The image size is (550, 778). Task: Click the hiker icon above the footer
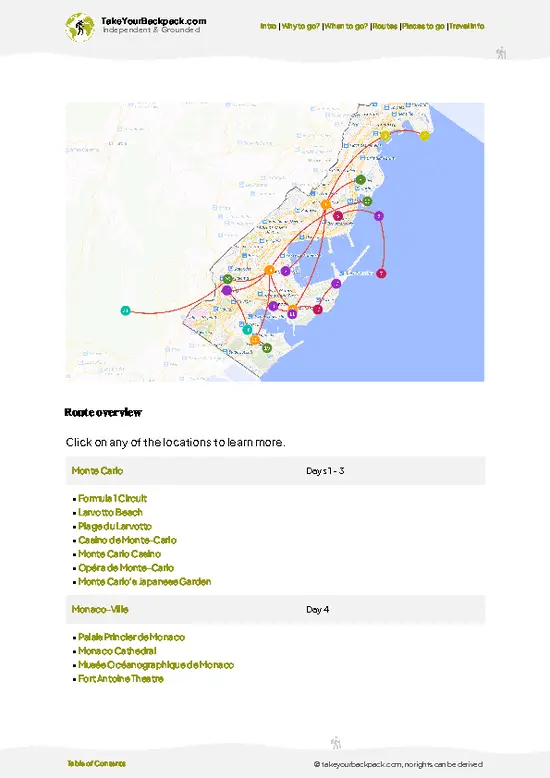click(x=336, y=742)
